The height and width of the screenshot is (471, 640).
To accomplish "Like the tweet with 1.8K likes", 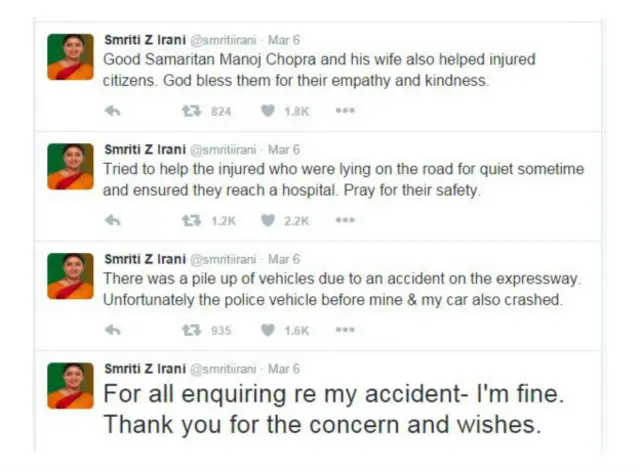I will pyautogui.click(x=268, y=111).
